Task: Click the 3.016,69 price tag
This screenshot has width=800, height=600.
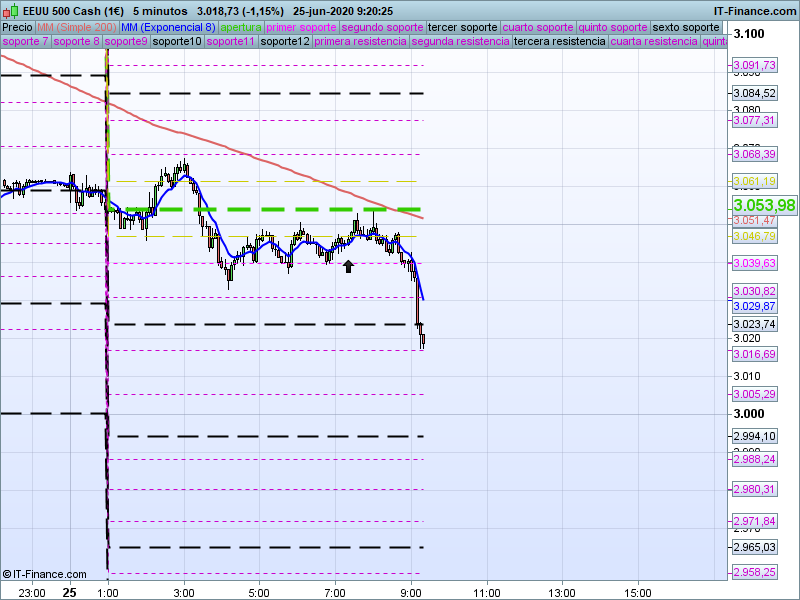Action: click(x=755, y=354)
